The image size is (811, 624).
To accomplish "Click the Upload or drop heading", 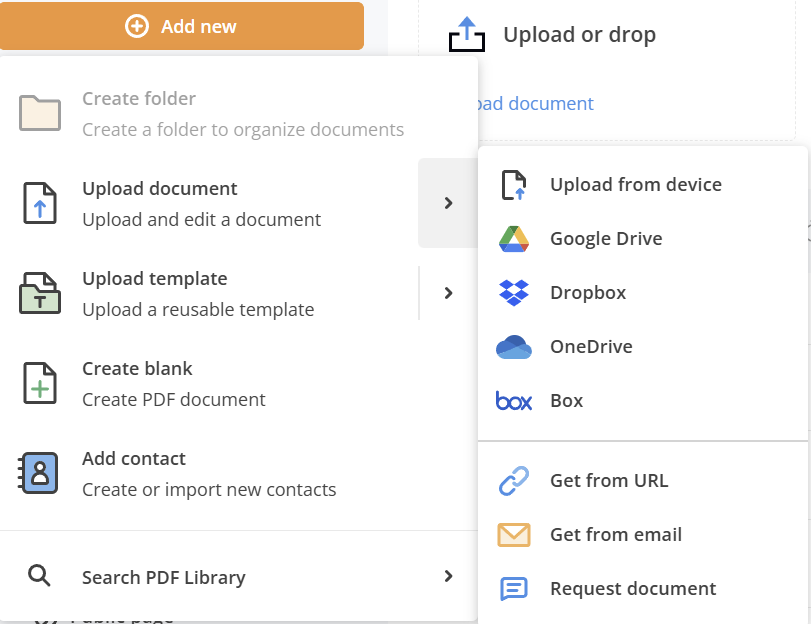I will 579,35.
